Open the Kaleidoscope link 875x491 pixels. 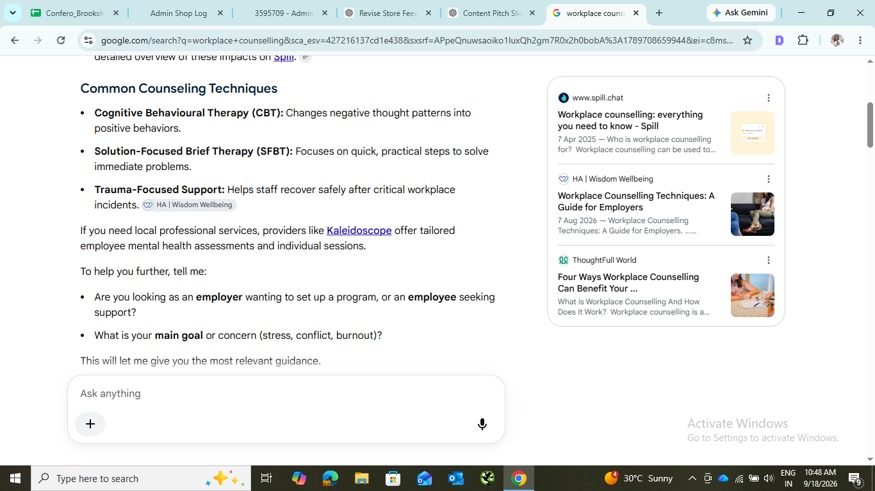click(x=359, y=230)
